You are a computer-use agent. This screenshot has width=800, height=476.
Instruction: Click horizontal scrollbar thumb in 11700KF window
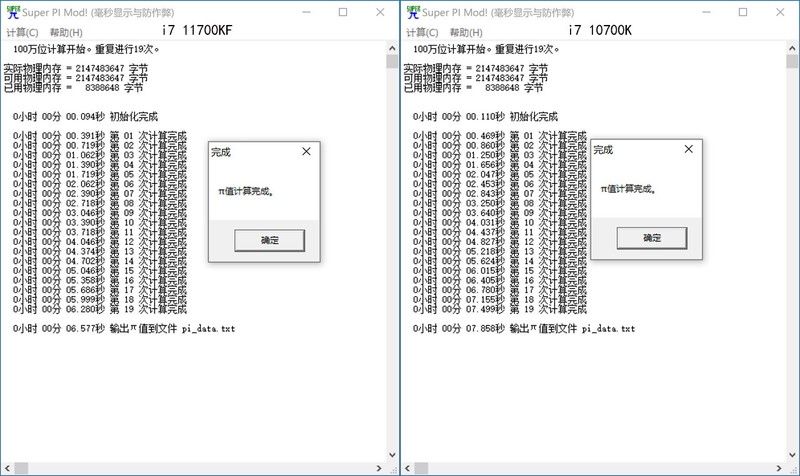pos(21,468)
